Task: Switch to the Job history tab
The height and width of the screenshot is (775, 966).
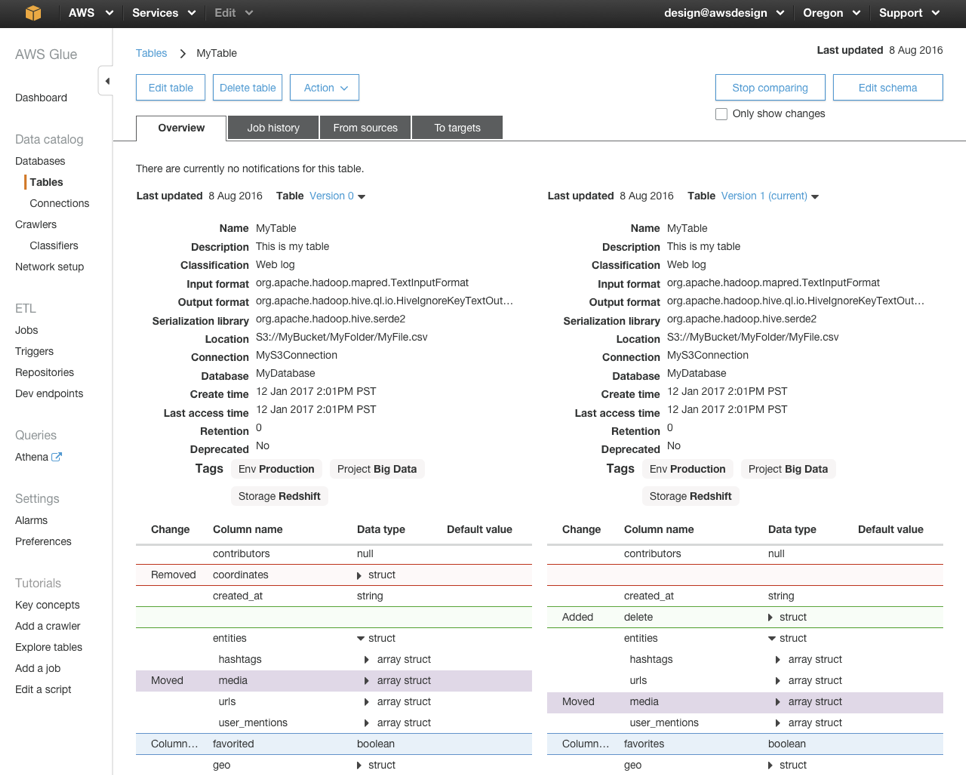Action: coord(274,128)
